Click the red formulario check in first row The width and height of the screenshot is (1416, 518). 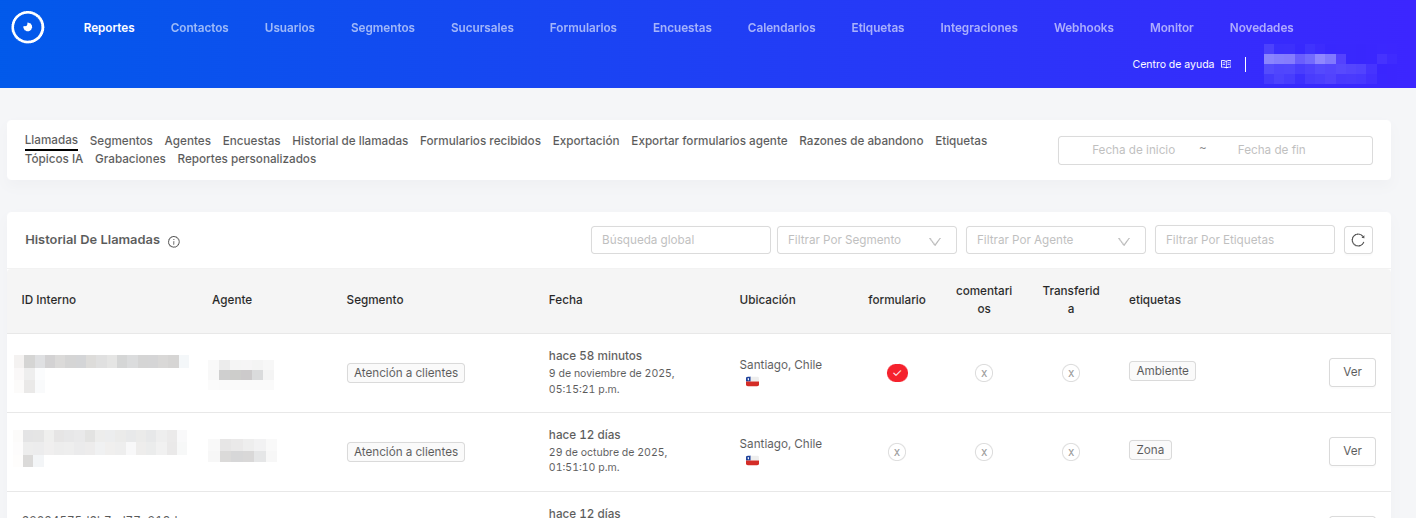click(897, 373)
